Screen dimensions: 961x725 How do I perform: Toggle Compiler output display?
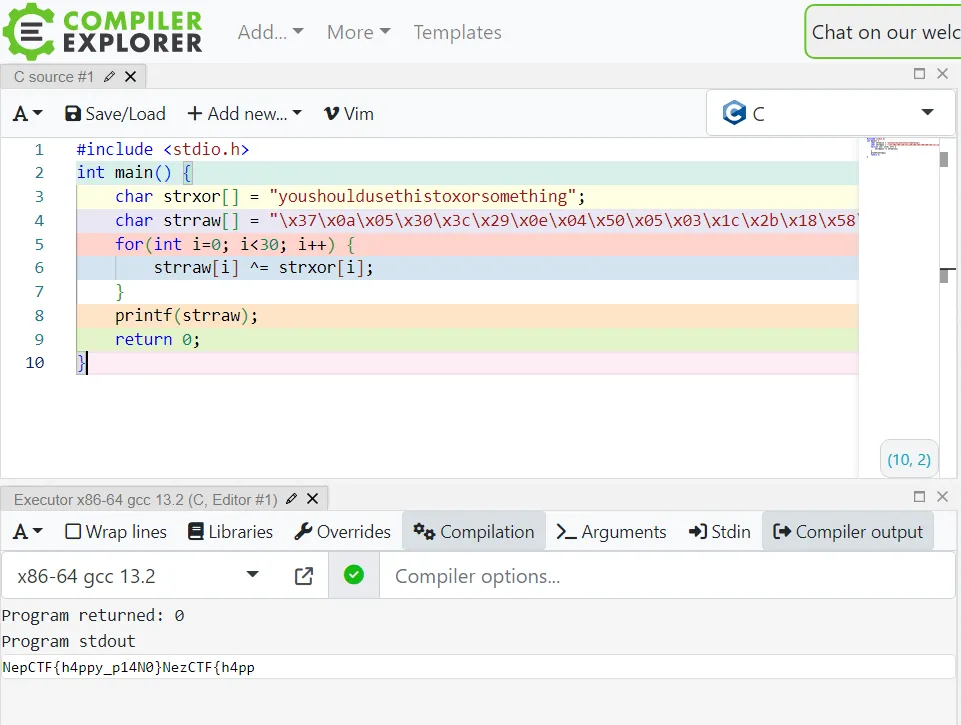pyautogui.click(x=848, y=532)
